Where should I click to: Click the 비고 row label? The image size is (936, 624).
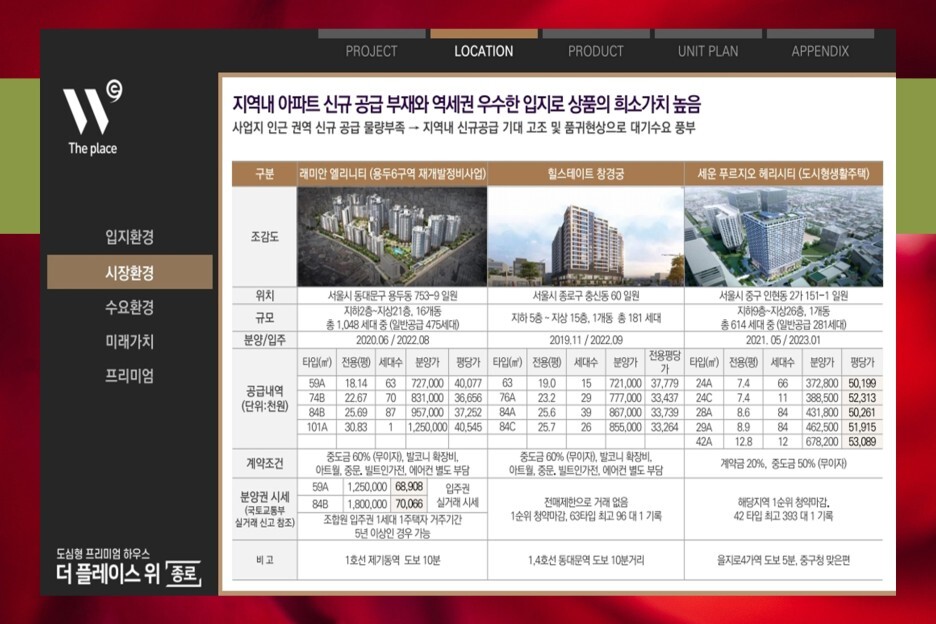(x=264, y=560)
